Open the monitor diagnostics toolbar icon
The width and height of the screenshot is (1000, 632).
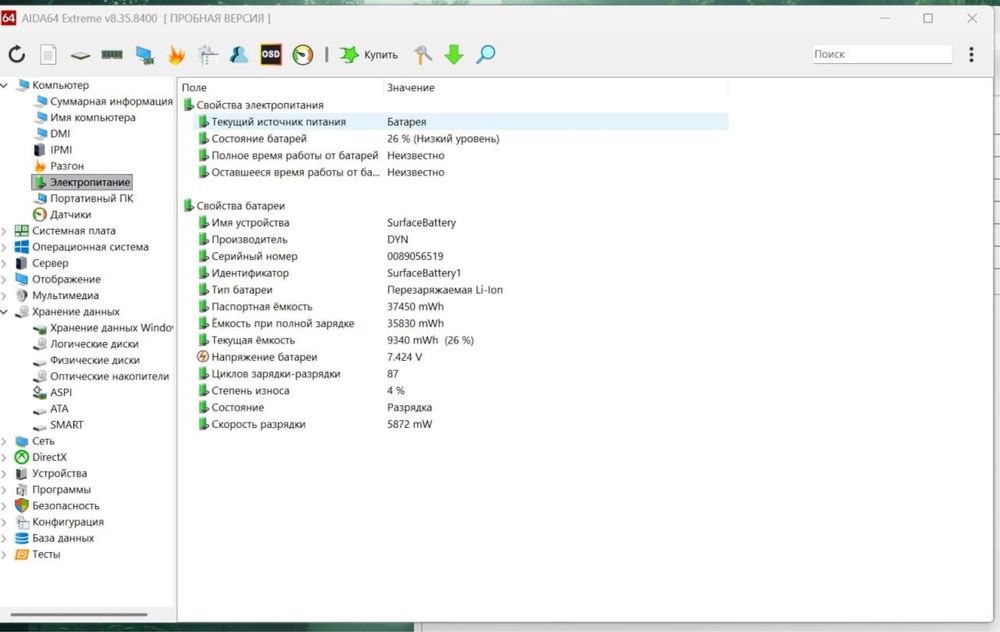pyautogui.click(x=145, y=55)
